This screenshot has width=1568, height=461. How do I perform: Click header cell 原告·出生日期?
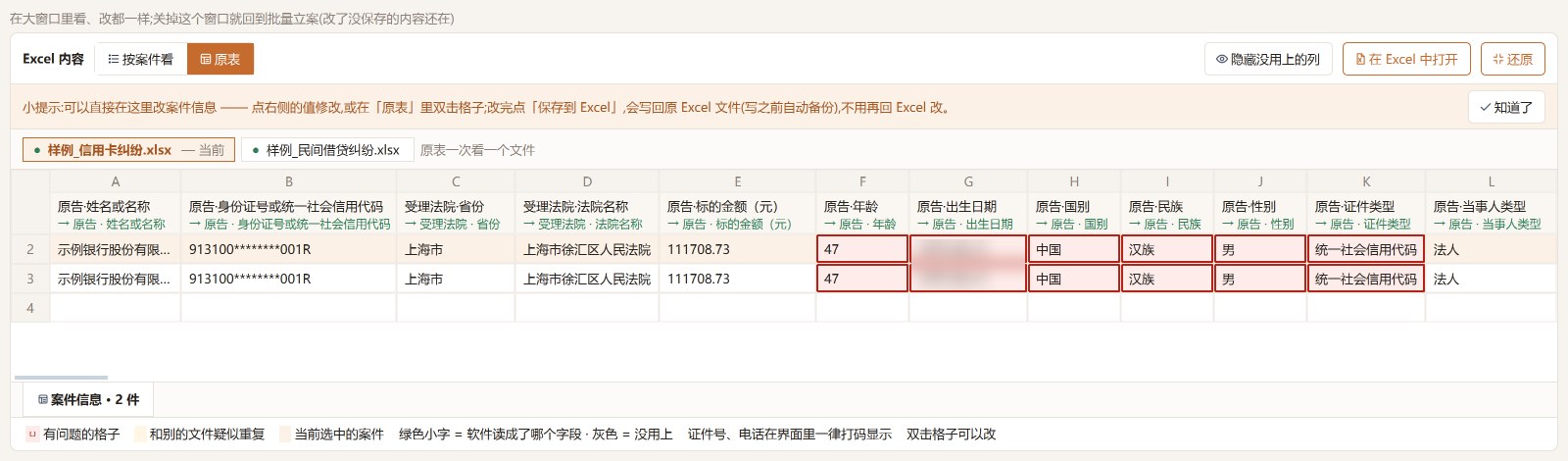coord(968,215)
